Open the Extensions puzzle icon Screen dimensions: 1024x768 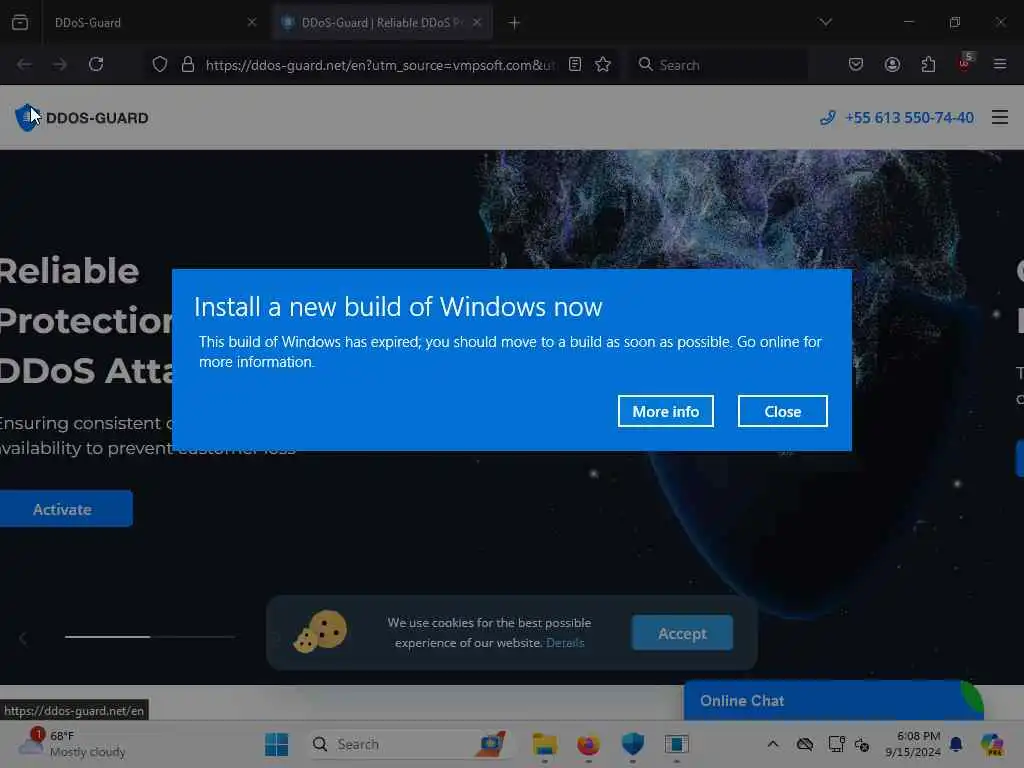pos(928,64)
